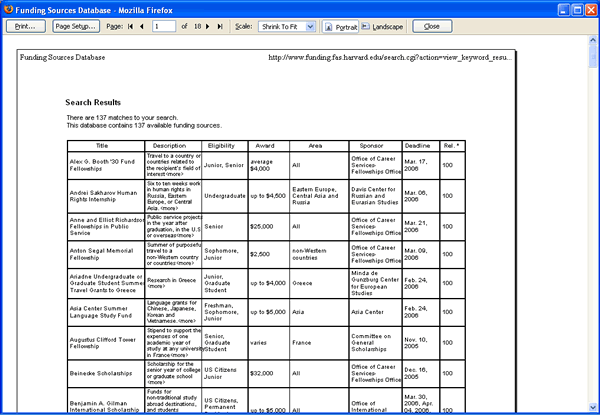
Task: Close print preview with Close button
Action: pos(432,26)
